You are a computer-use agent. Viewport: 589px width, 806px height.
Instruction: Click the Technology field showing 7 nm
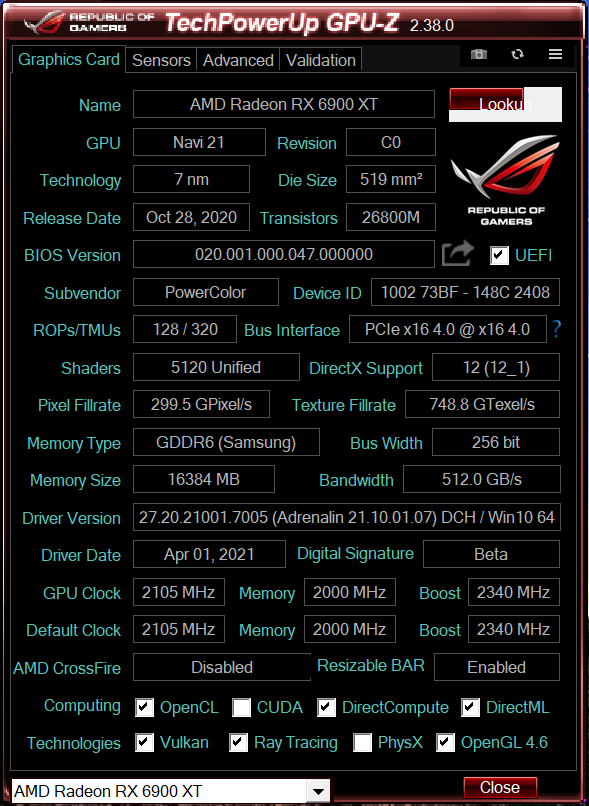click(191, 179)
